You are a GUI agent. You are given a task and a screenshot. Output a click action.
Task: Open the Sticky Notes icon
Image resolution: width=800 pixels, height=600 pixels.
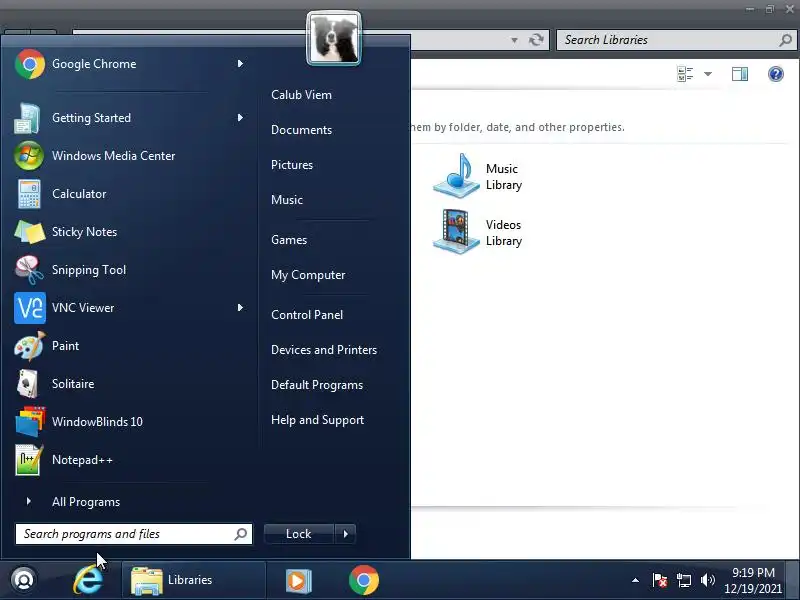[30, 232]
